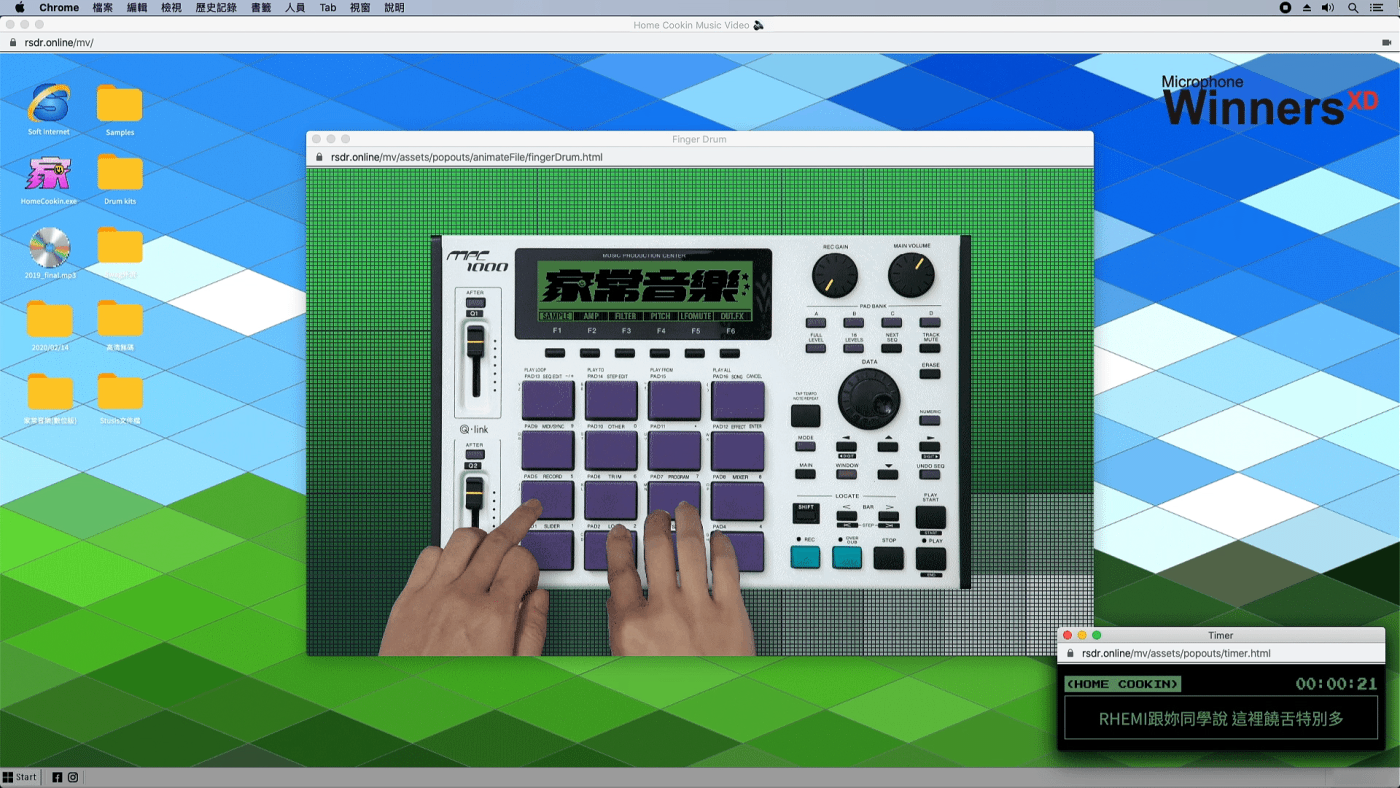
Task: Tap PAD14 STEP EDIT pad
Action: click(x=611, y=400)
